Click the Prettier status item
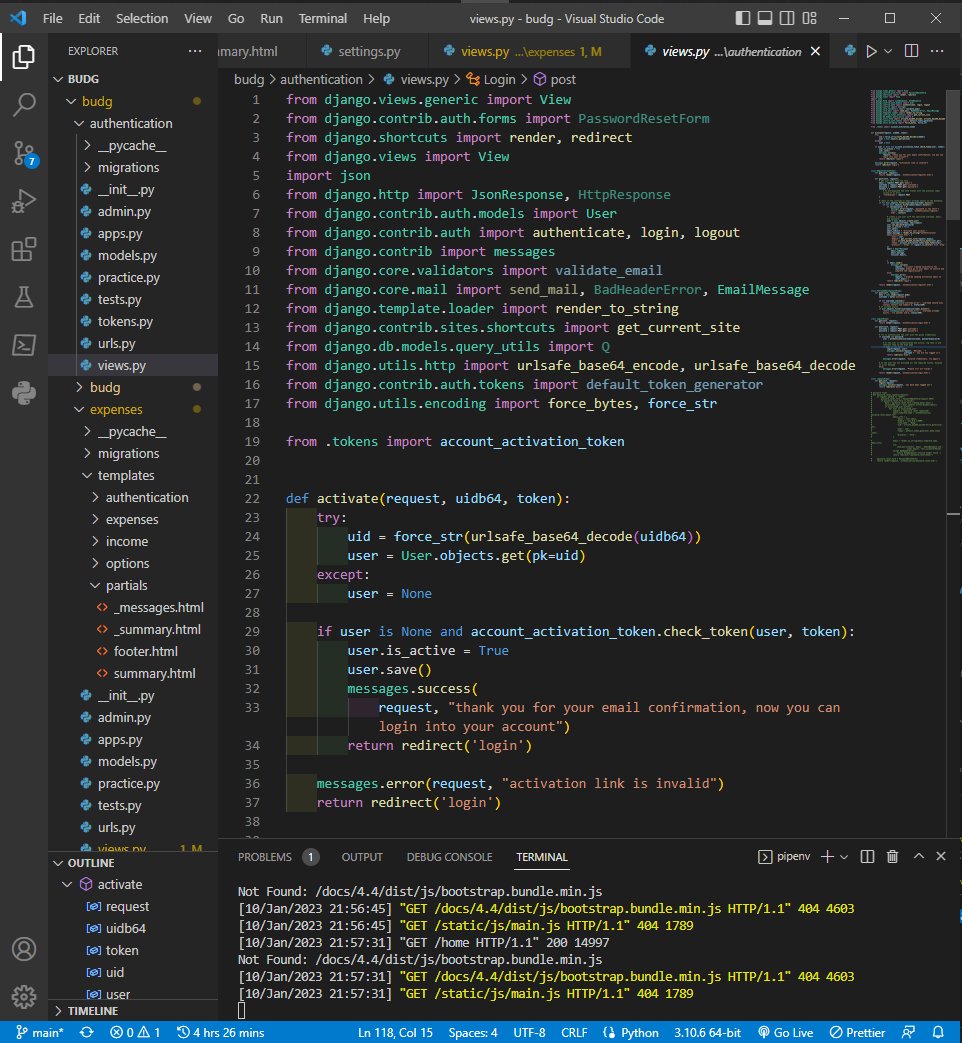The height and width of the screenshot is (1043, 962). pyautogui.click(x=857, y=1032)
